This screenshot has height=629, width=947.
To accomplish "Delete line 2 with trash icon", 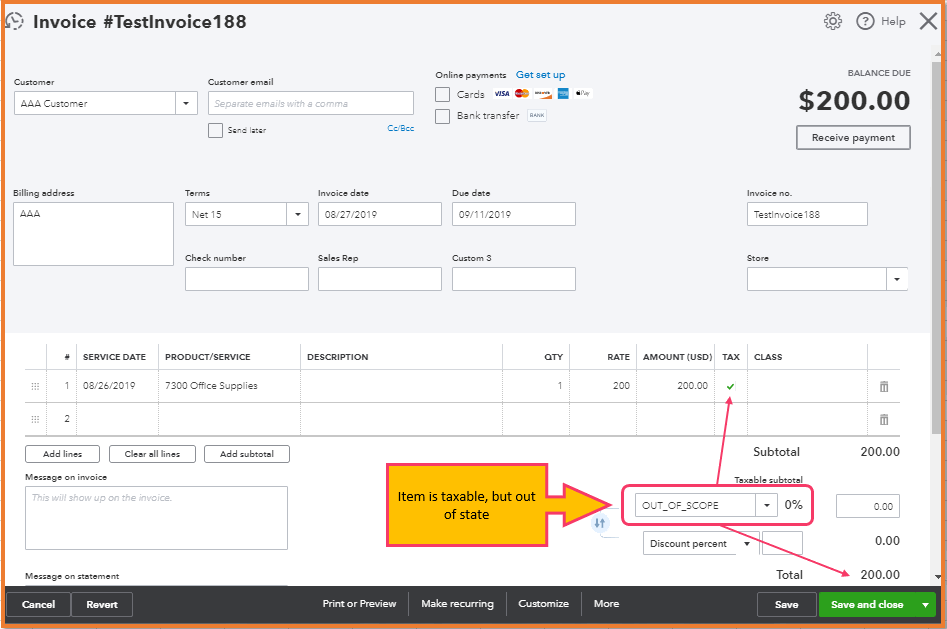I will (x=883, y=419).
